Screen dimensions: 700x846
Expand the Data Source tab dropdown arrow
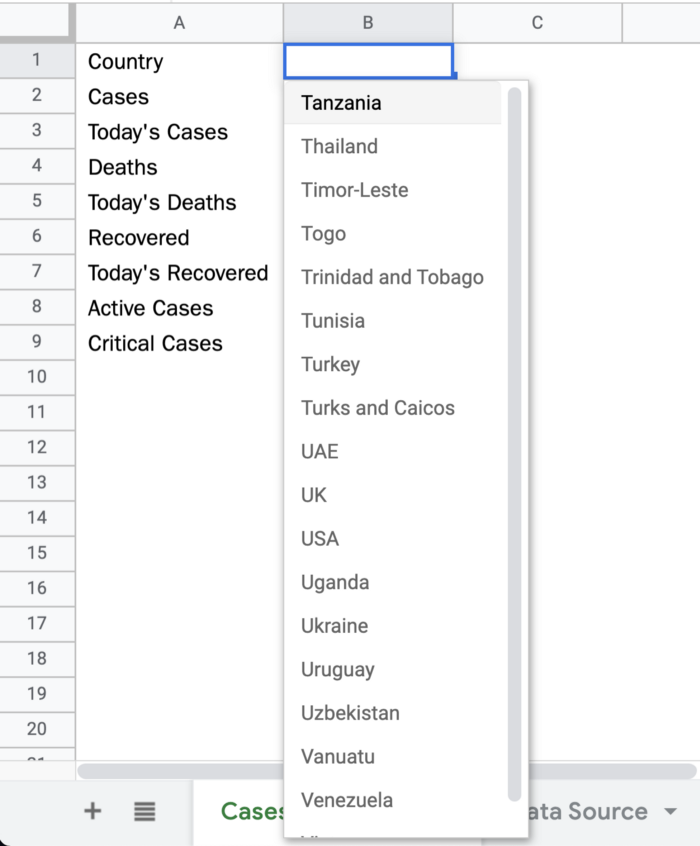coord(670,811)
